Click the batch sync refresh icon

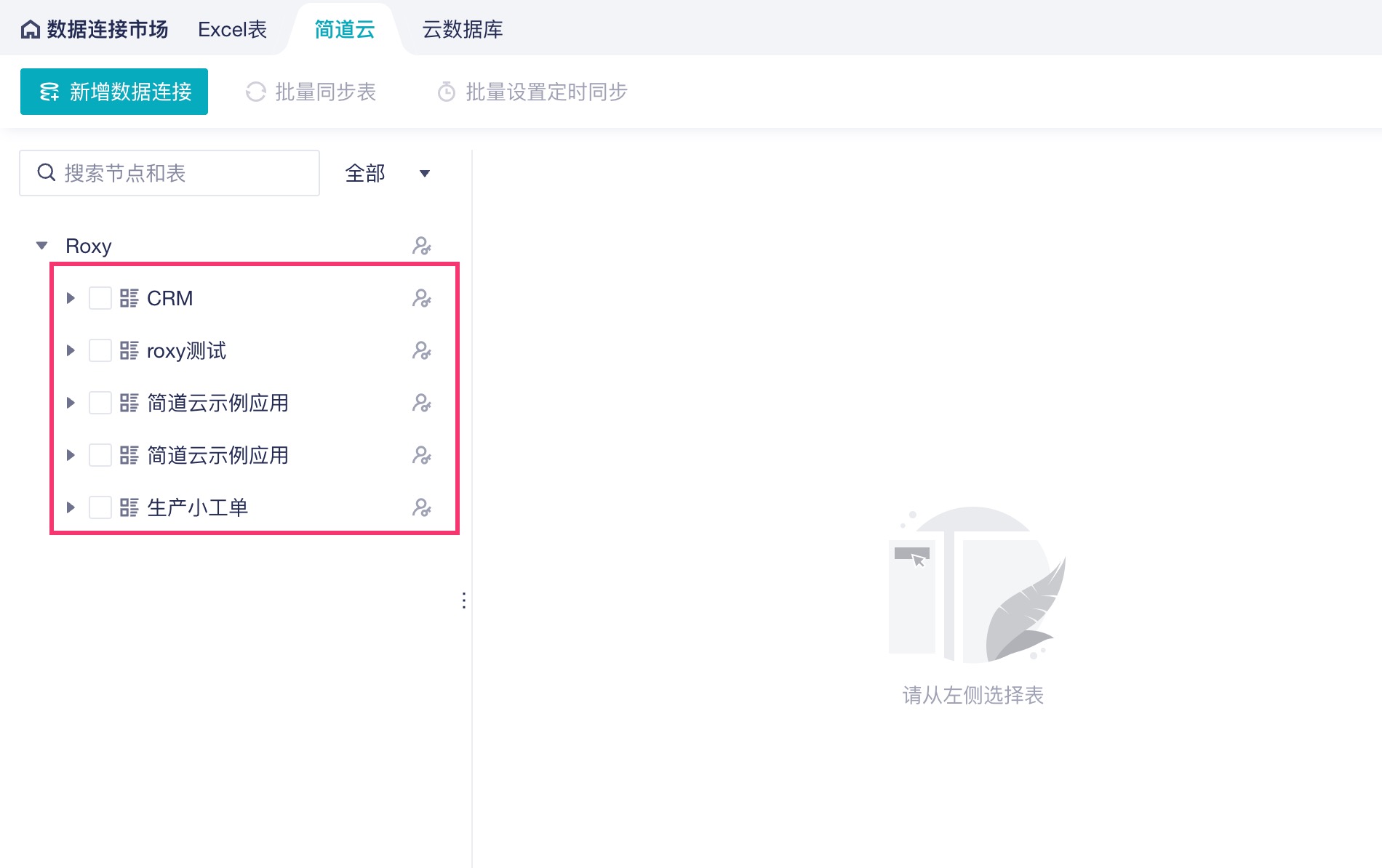point(256,92)
